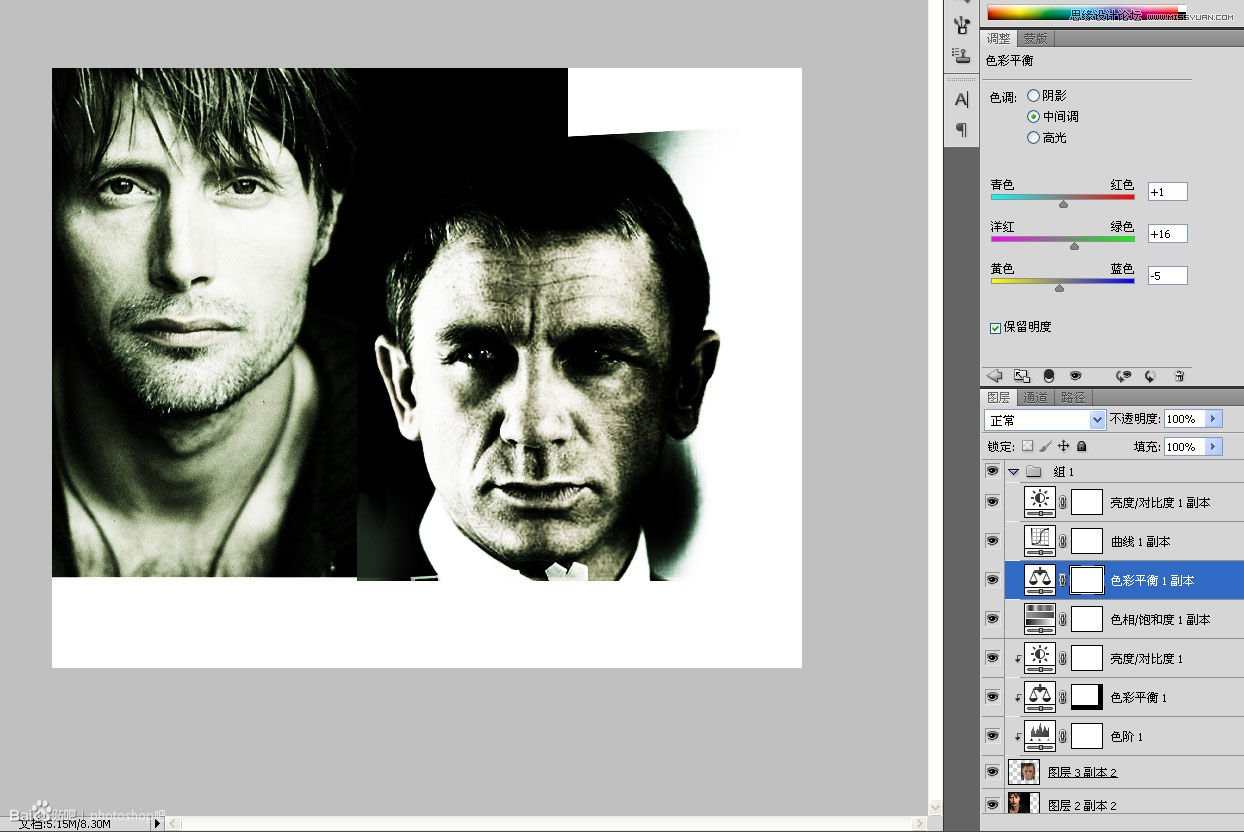This screenshot has height=832, width=1244.
Task: Click the return-to-adjustment-list arrow icon
Action: (994, 376)
